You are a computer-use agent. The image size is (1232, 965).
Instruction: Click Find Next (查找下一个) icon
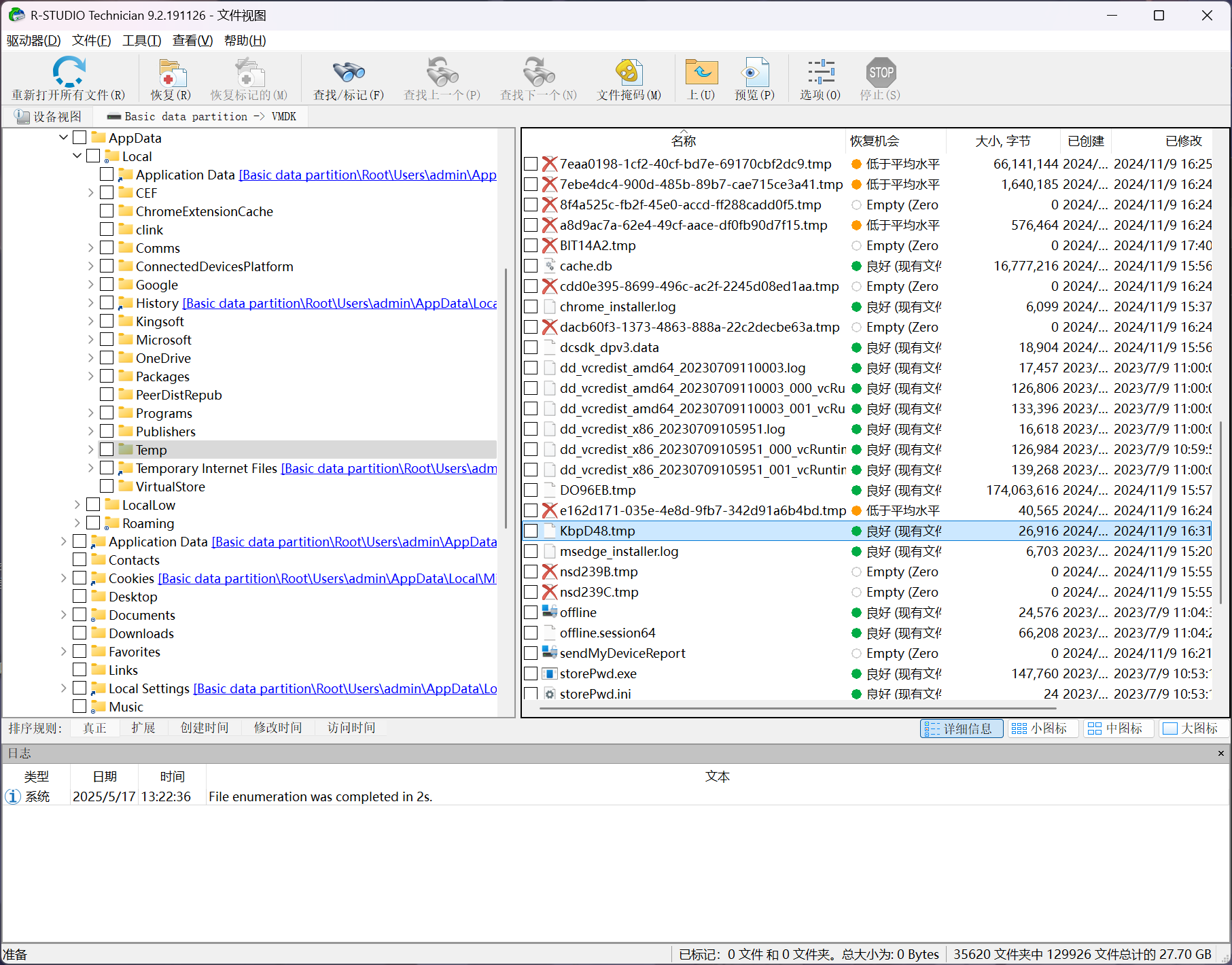tap(538, 72)
